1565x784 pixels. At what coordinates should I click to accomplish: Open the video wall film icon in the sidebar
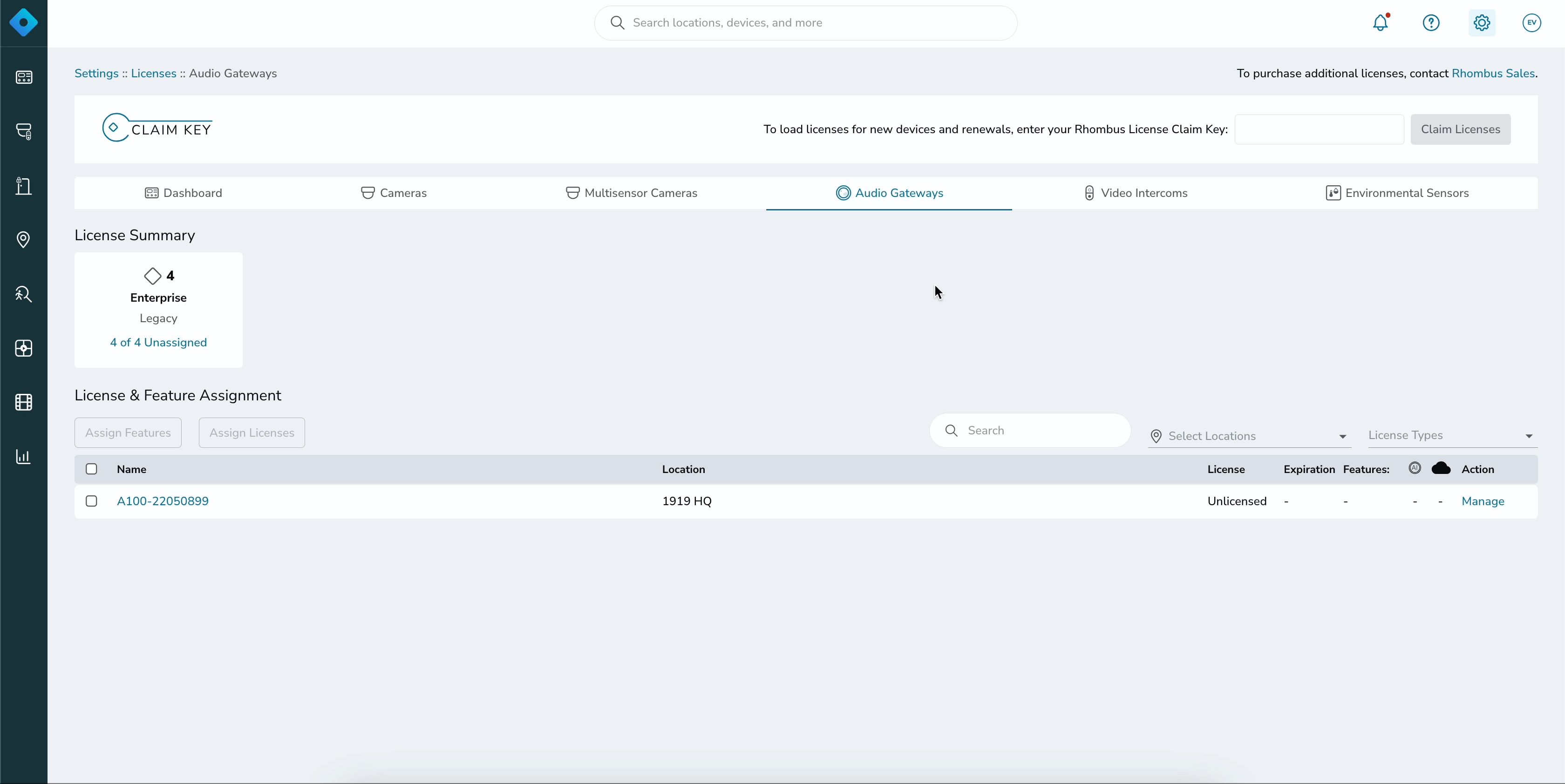tap(24, 402)
